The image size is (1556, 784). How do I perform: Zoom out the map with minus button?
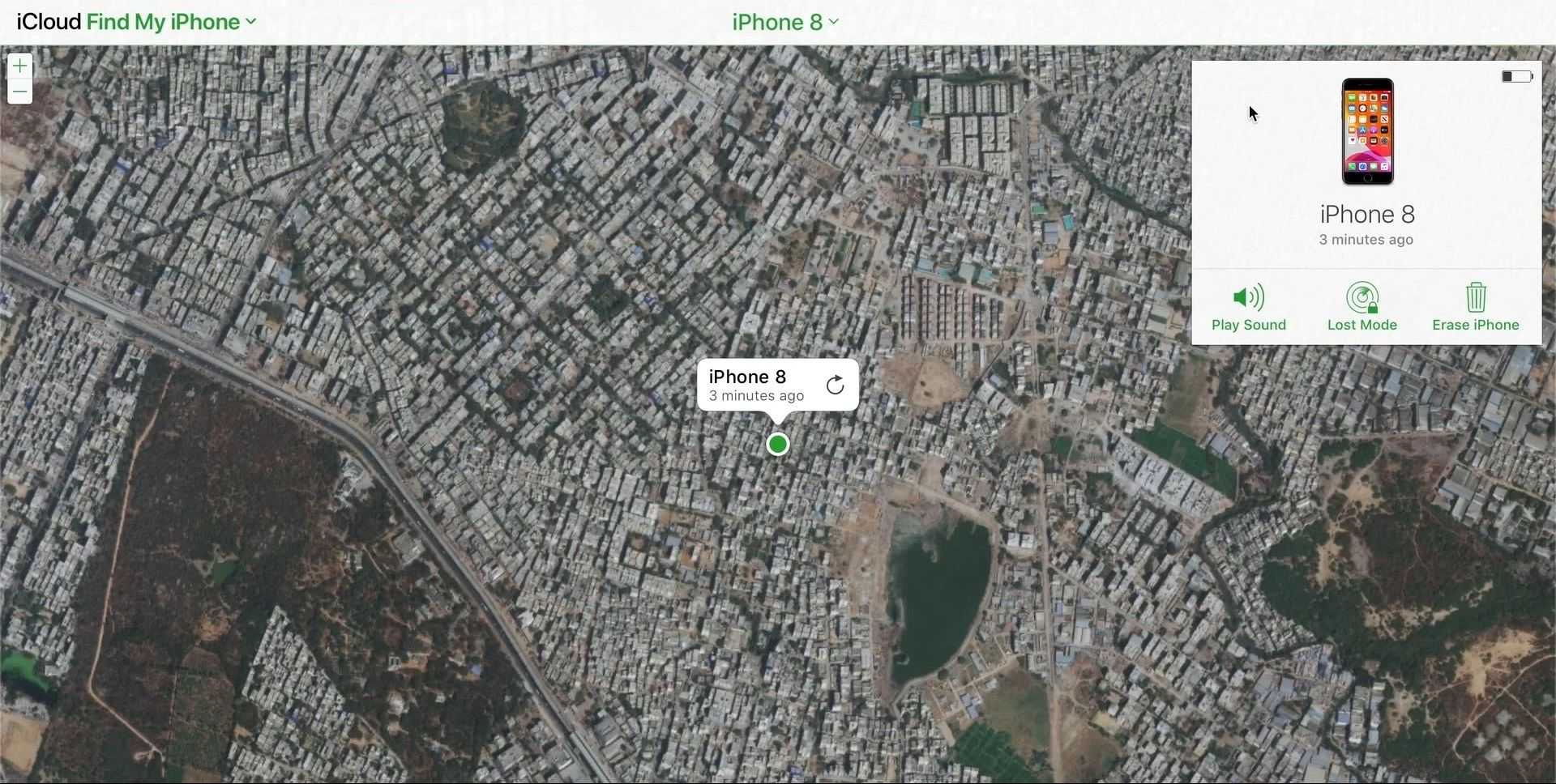coord(20,92)
